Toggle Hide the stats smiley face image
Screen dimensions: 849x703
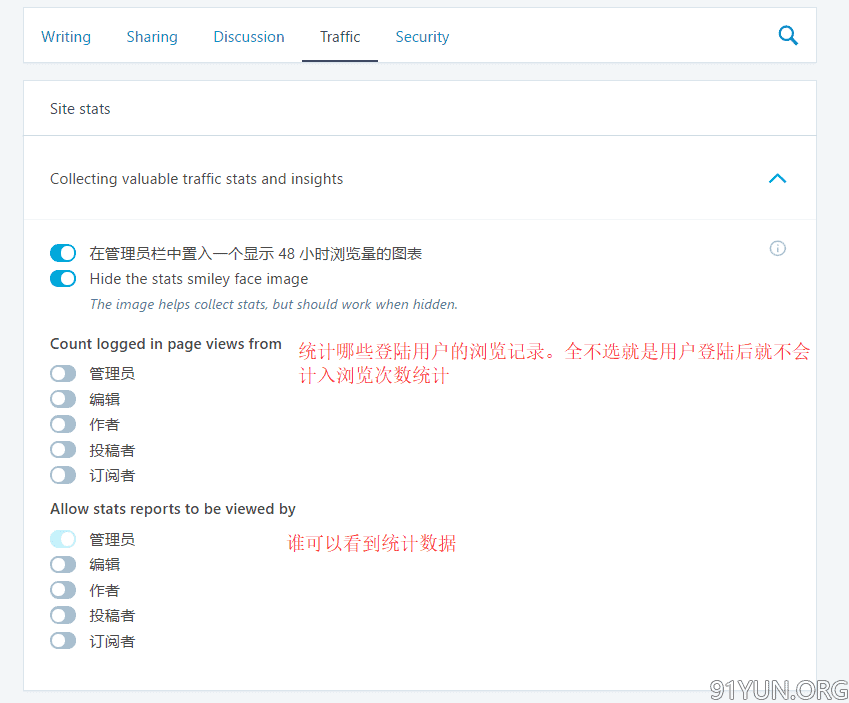point(63,279)
